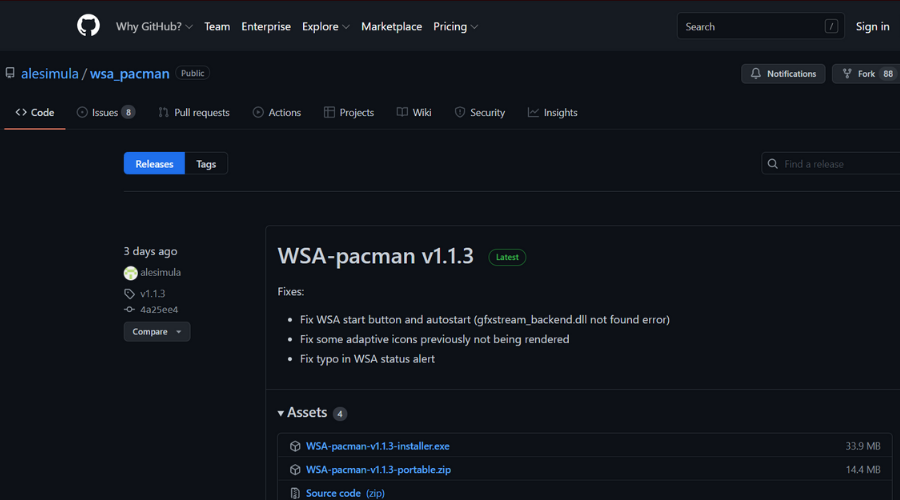Click alesimula's avatar image
The height and width of the screenshot is (500, 900).
click(x=130, y=273)
